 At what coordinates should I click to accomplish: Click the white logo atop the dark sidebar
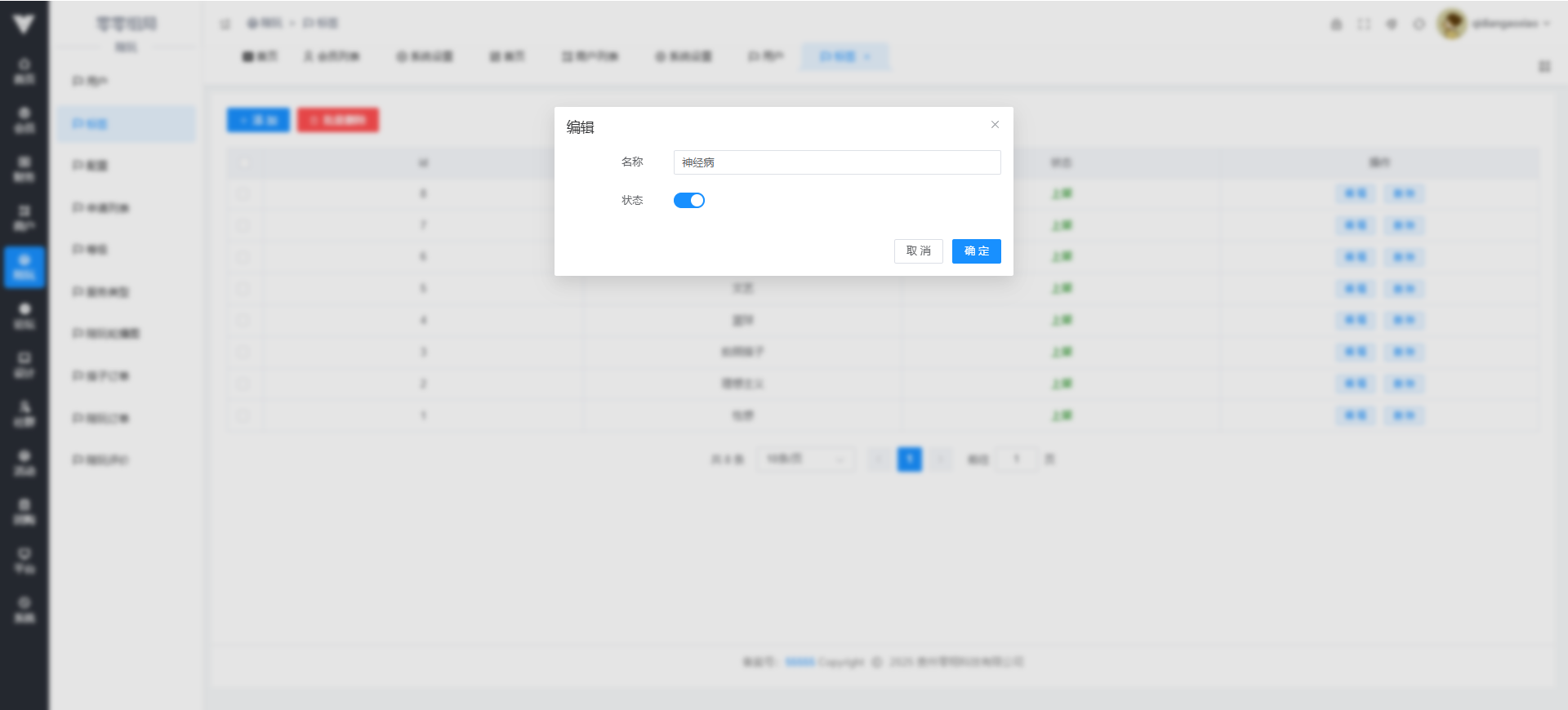click(24, 24)
